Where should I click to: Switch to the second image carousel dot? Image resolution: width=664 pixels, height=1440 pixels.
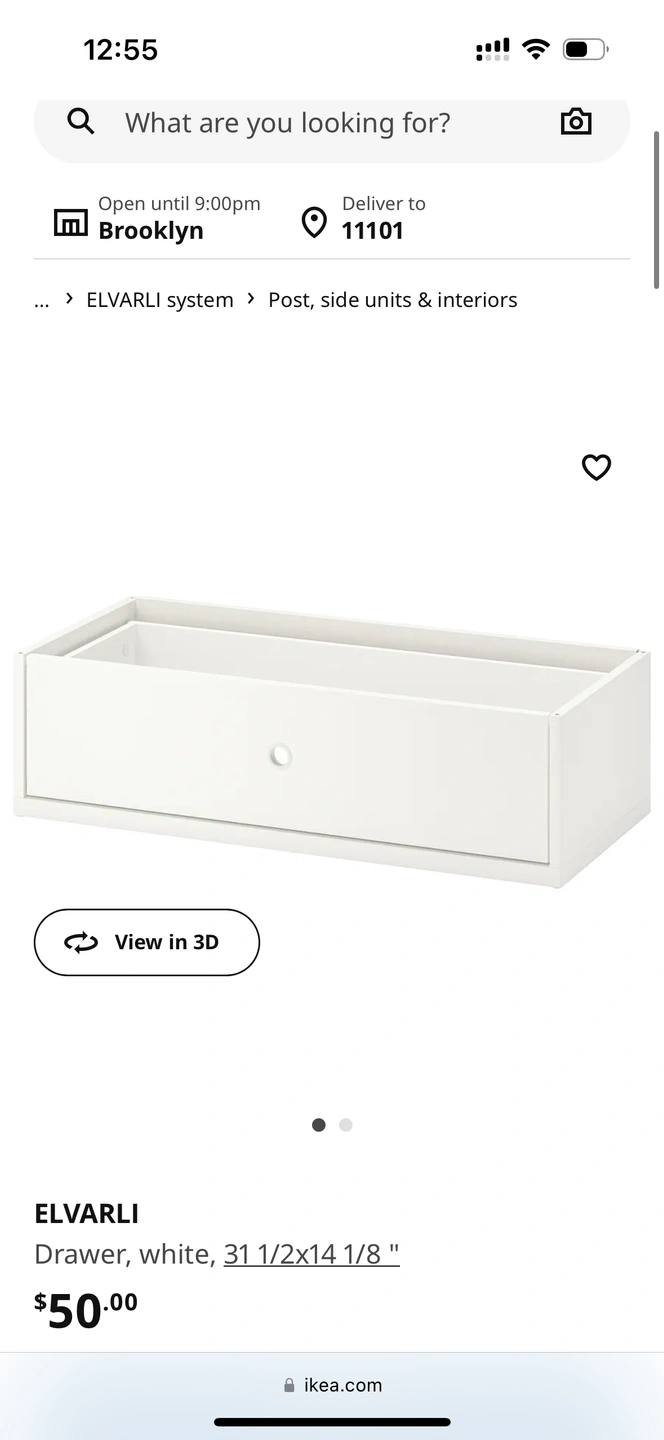point(346,1125)
